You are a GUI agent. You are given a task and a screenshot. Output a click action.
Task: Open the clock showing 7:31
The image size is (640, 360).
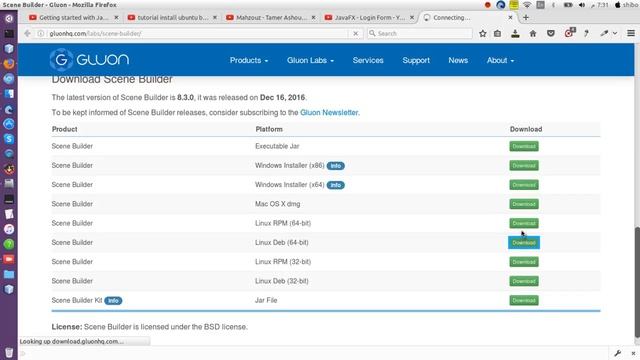pyautogui.click(x=599, y=5)
